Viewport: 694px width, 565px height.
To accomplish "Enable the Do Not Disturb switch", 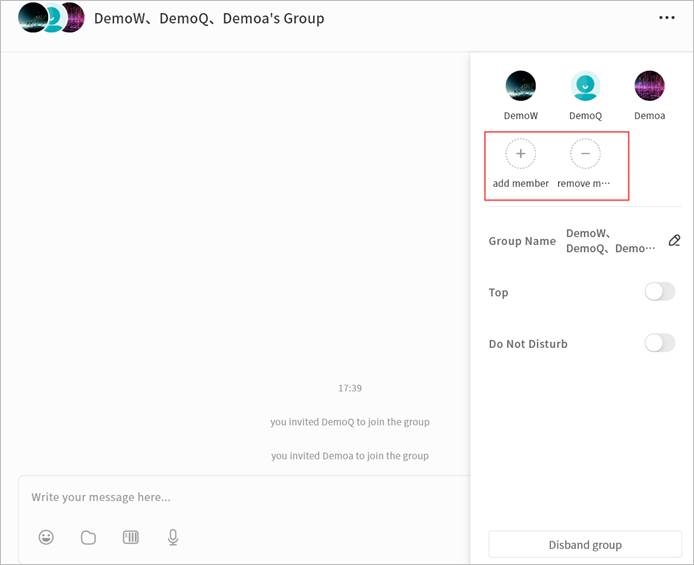I will click(x=659, y=343).
